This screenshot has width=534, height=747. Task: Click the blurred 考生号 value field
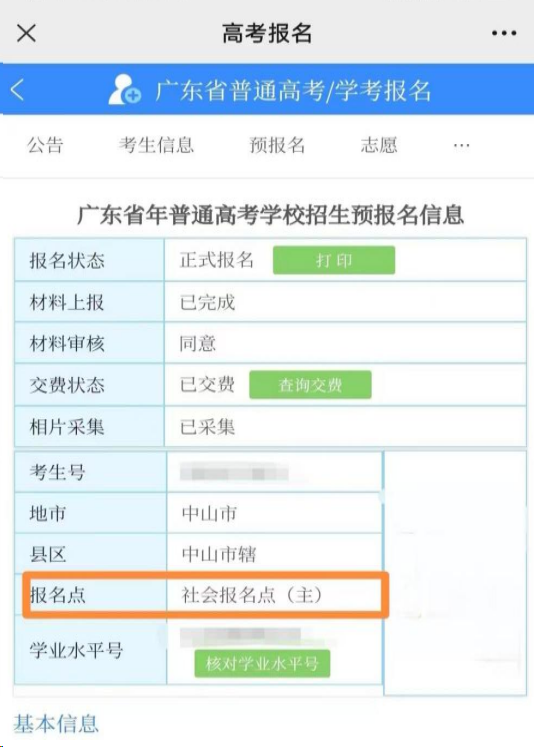point(234,473)
